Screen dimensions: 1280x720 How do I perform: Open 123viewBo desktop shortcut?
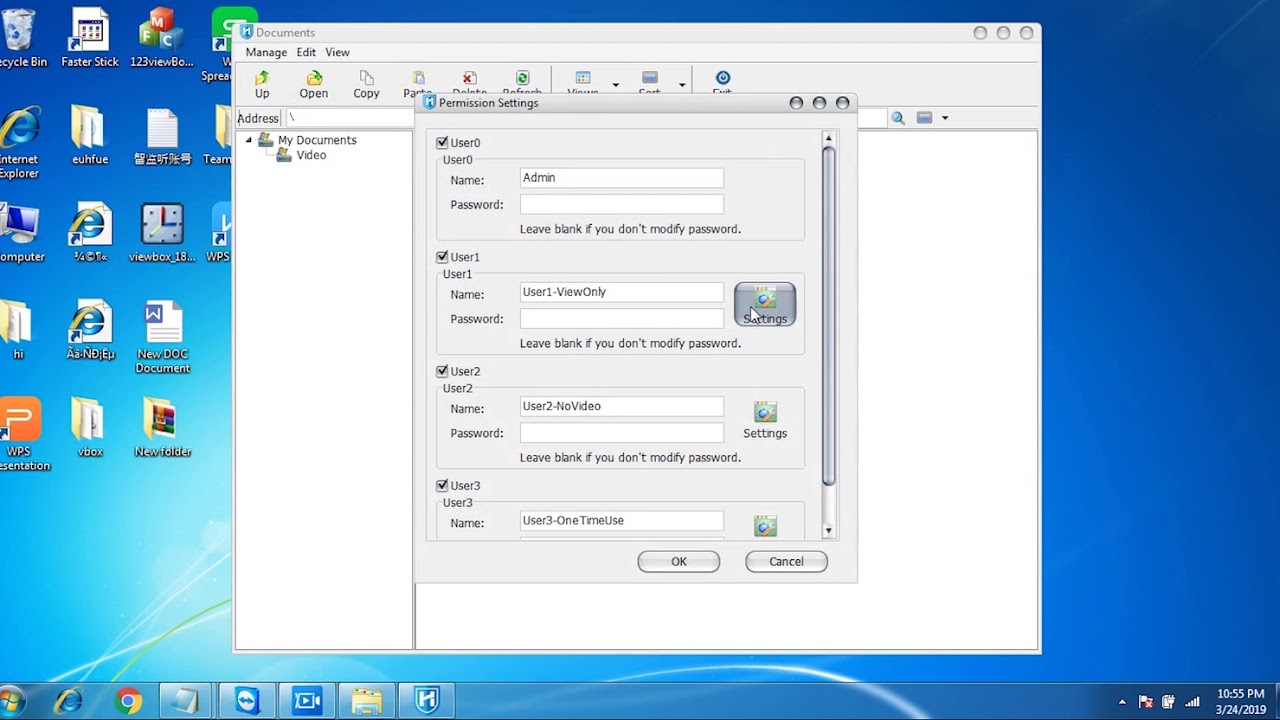pyautogui.click(x=161, y=39)
